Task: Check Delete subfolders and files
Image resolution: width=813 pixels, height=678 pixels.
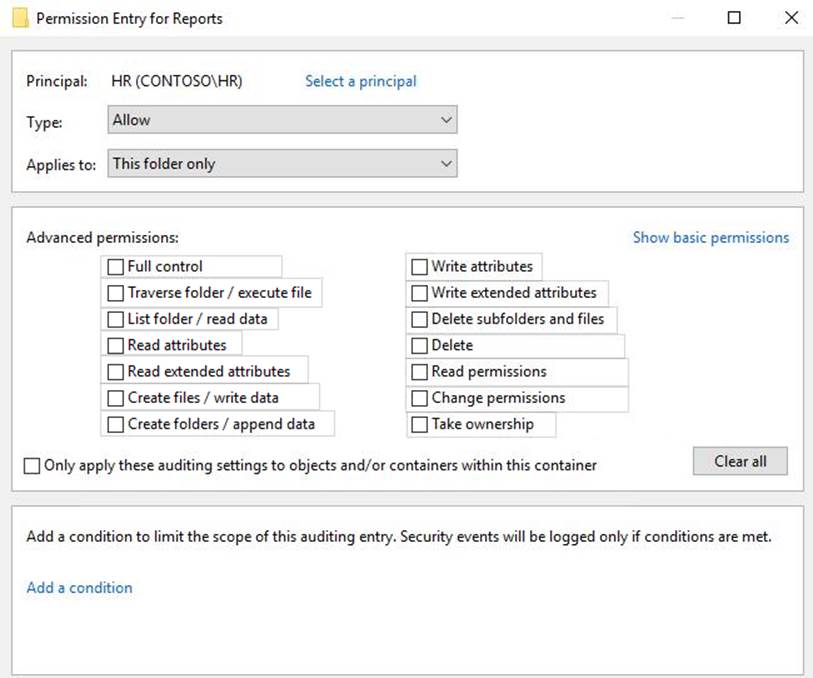Action: 420,320
